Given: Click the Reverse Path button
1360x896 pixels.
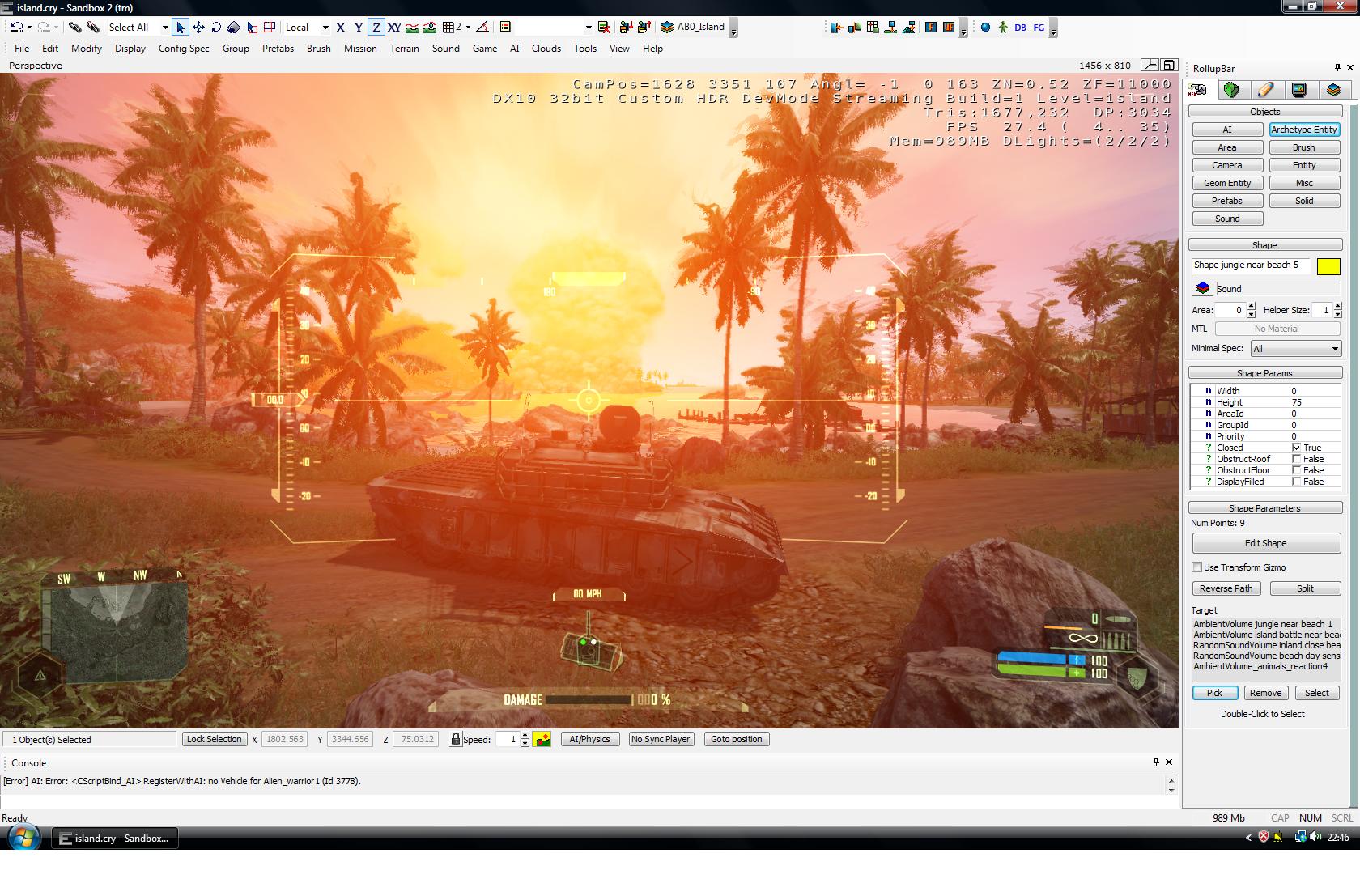Looking at the screenshot, I should (x=1226, y=588).
